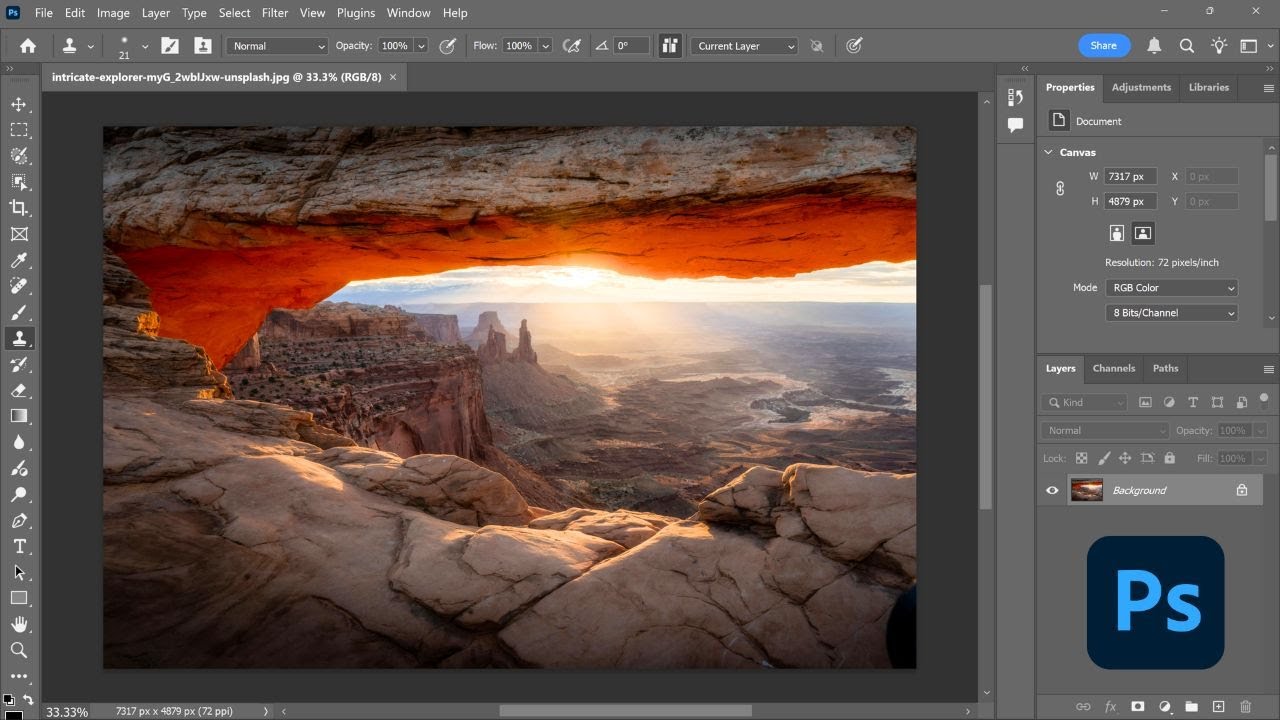Open Search with magnifier icon
This screenshot has width=1280, height=720.
[x=1187, y=46]
